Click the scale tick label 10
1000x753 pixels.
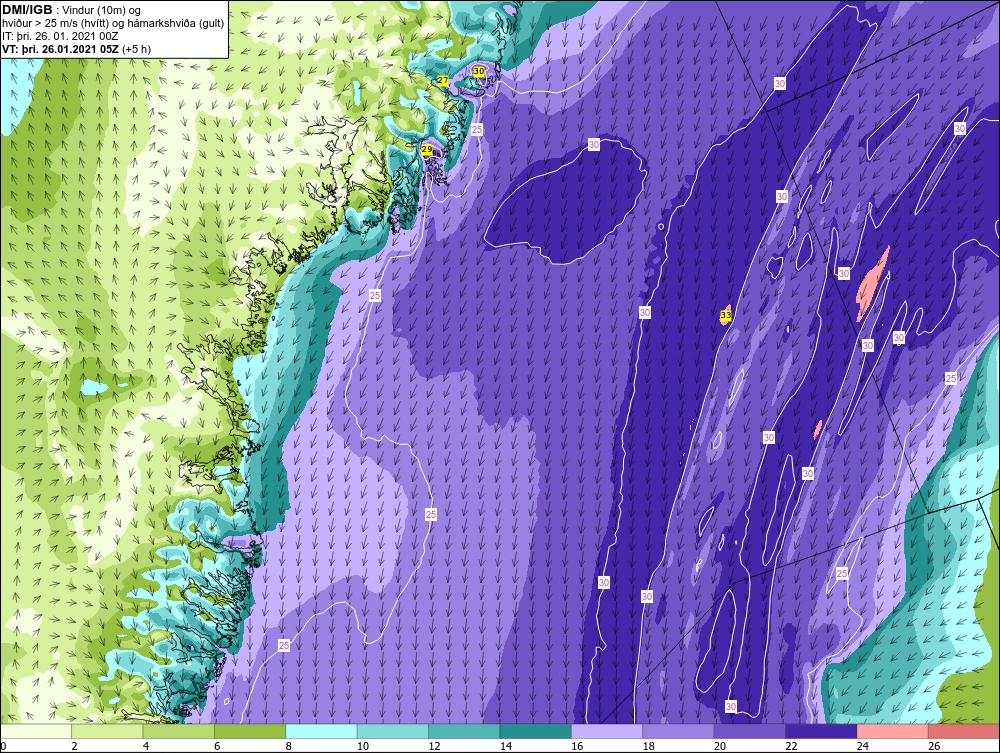363,746
